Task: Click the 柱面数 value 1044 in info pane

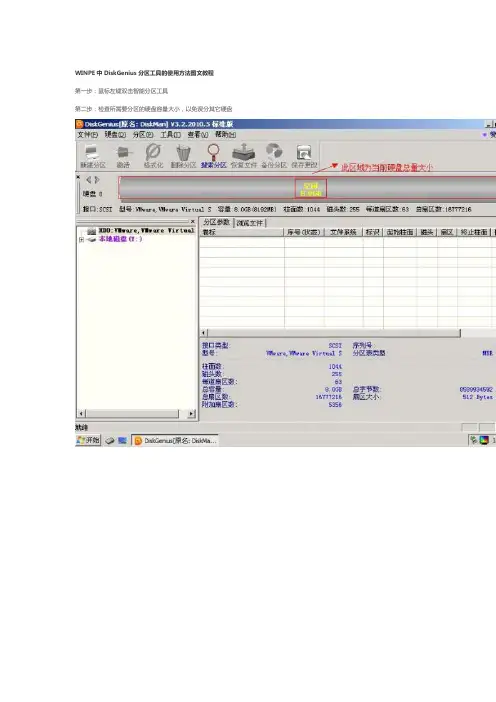Action: pyautogui.click(x=335, y=367)
